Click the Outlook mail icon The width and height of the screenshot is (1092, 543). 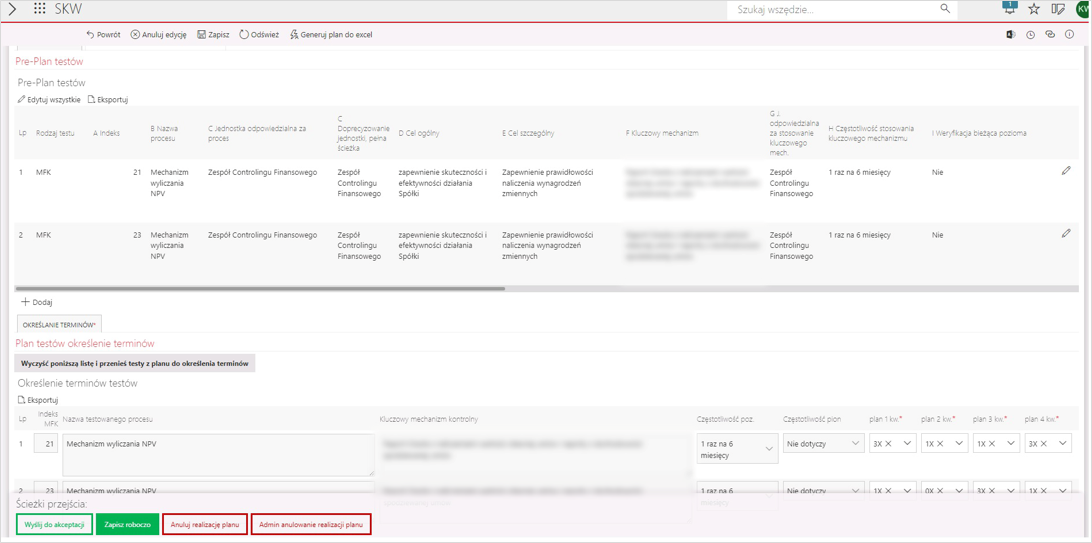[x=1011, y=34]
